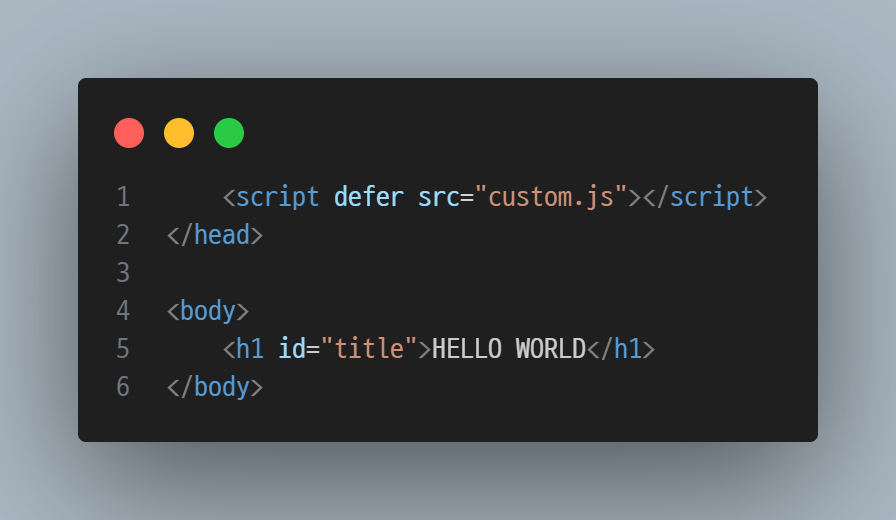Click empty line number 3
Screen dimensions: 896x520
click(123, 273)
